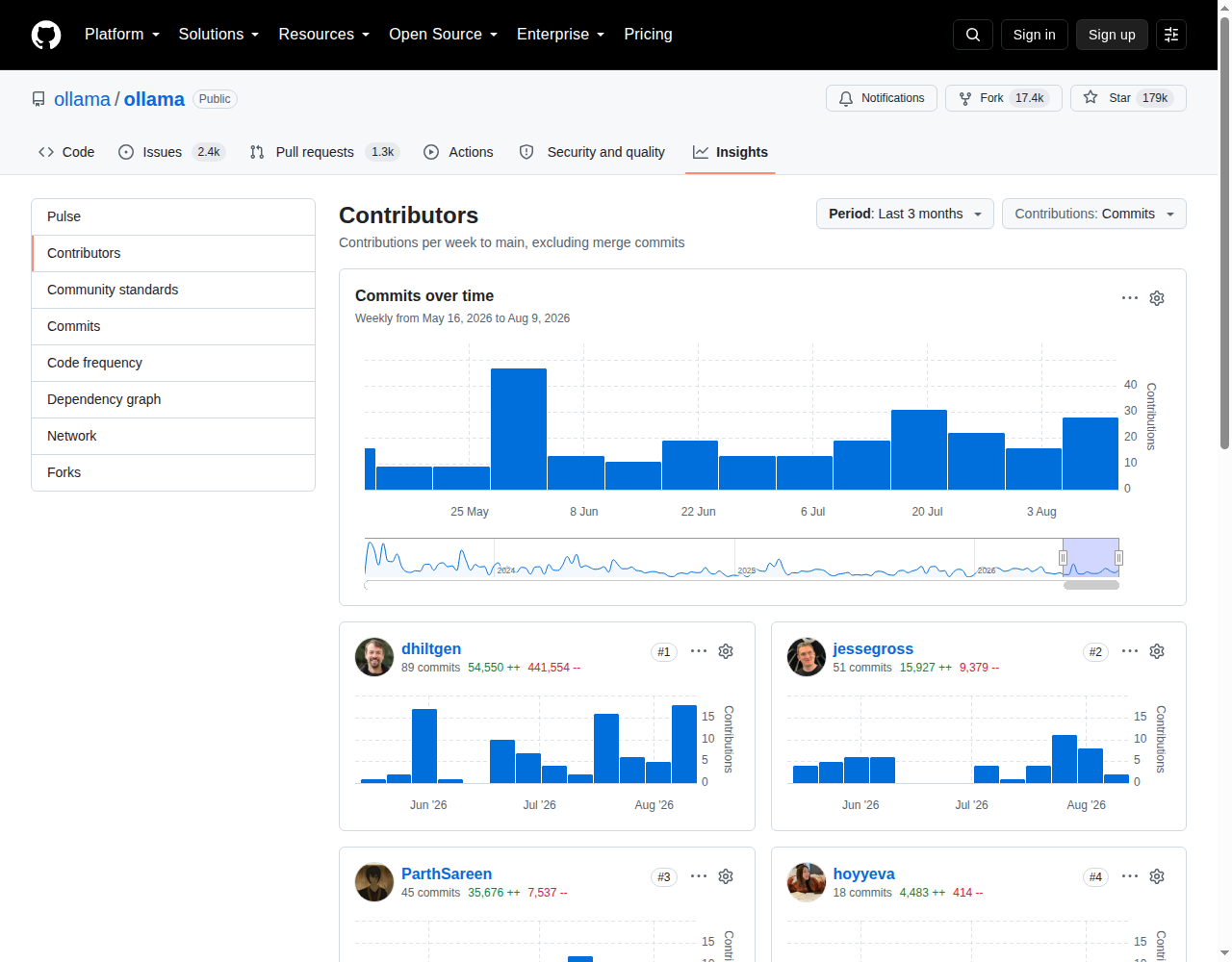The width and height of the screenshot is (1232, 962).
Task: View ParthSareen's avatar profile picture
Action: pyautogui.click(x=374, y=882)
